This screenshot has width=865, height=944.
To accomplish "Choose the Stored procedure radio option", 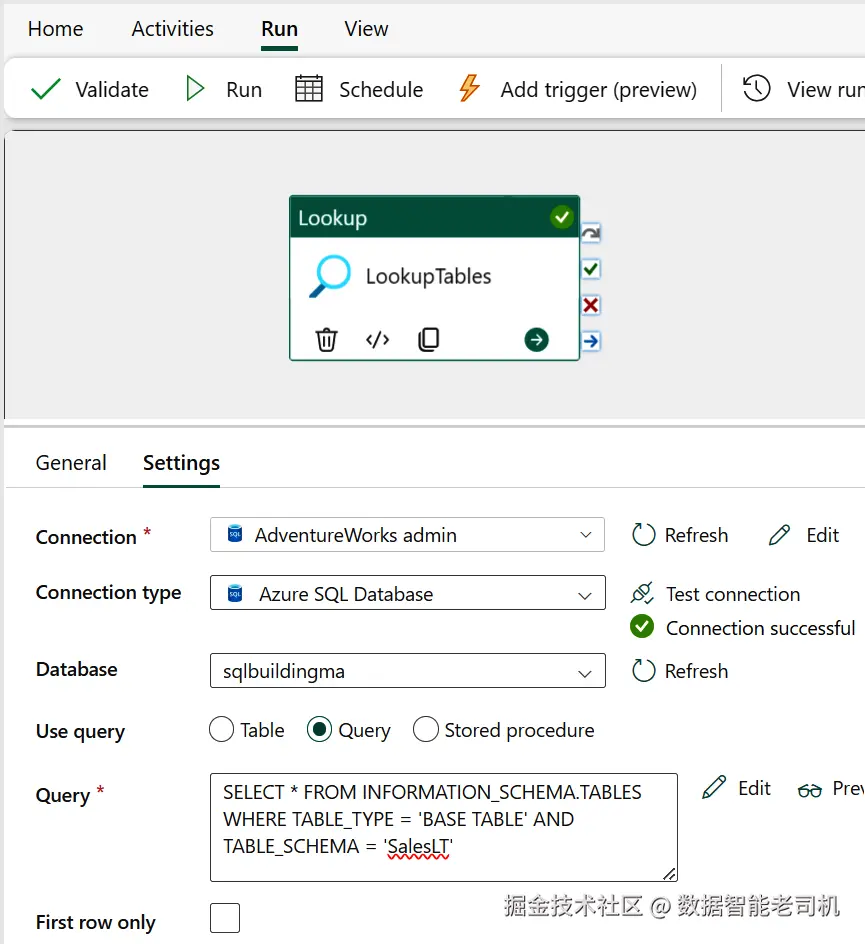I will 426,730.
